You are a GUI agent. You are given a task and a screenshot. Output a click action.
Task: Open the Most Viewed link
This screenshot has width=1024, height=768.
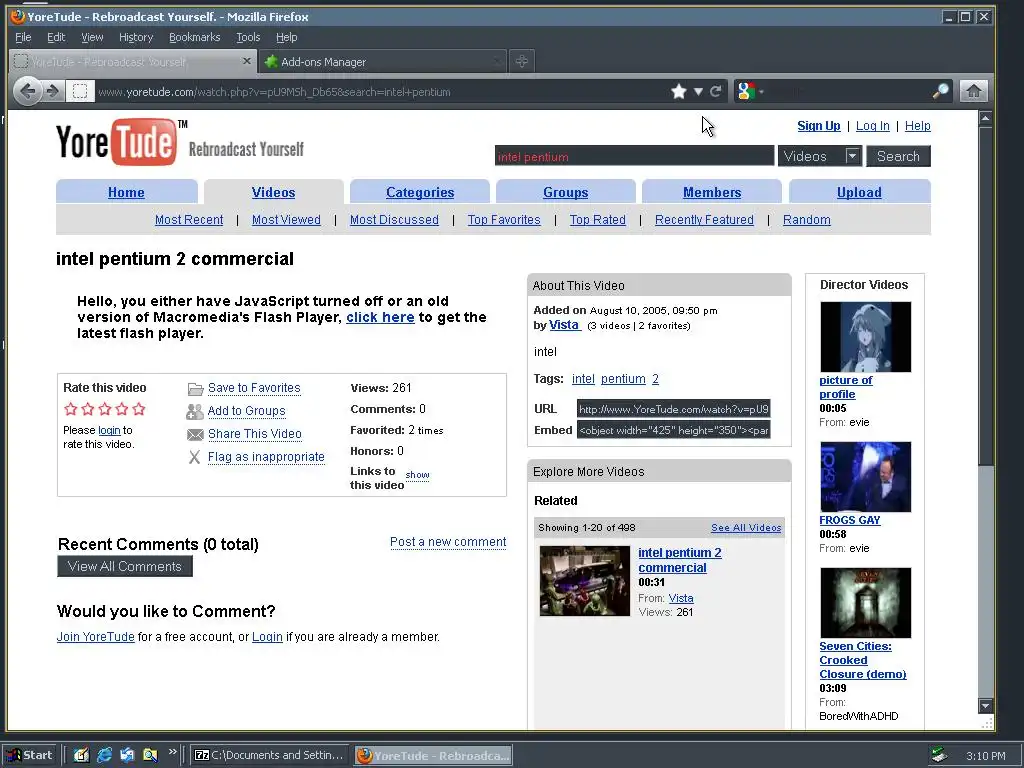coord(286,219)
